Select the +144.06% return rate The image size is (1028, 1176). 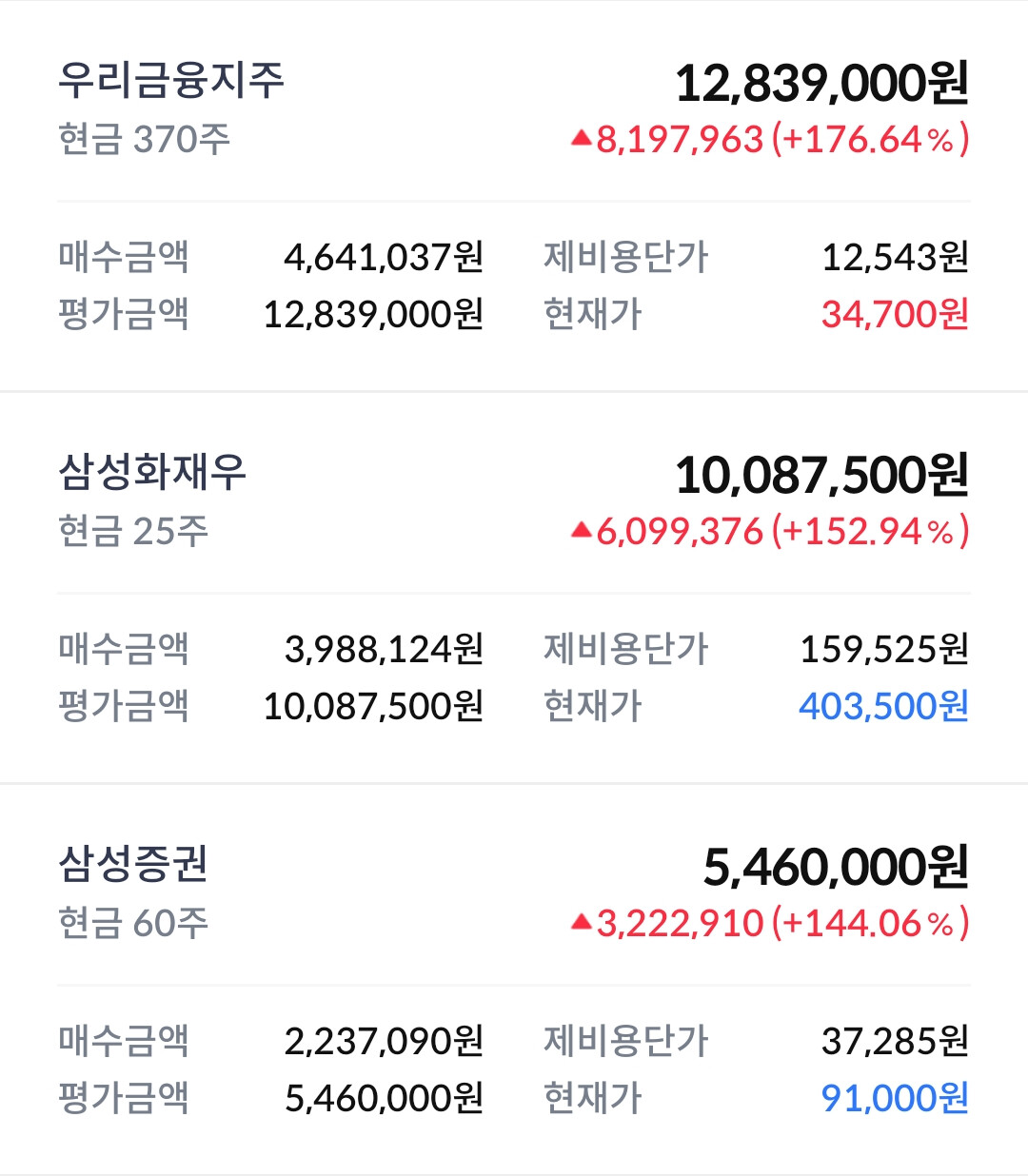pyautogui.click(x=871, y=923)
